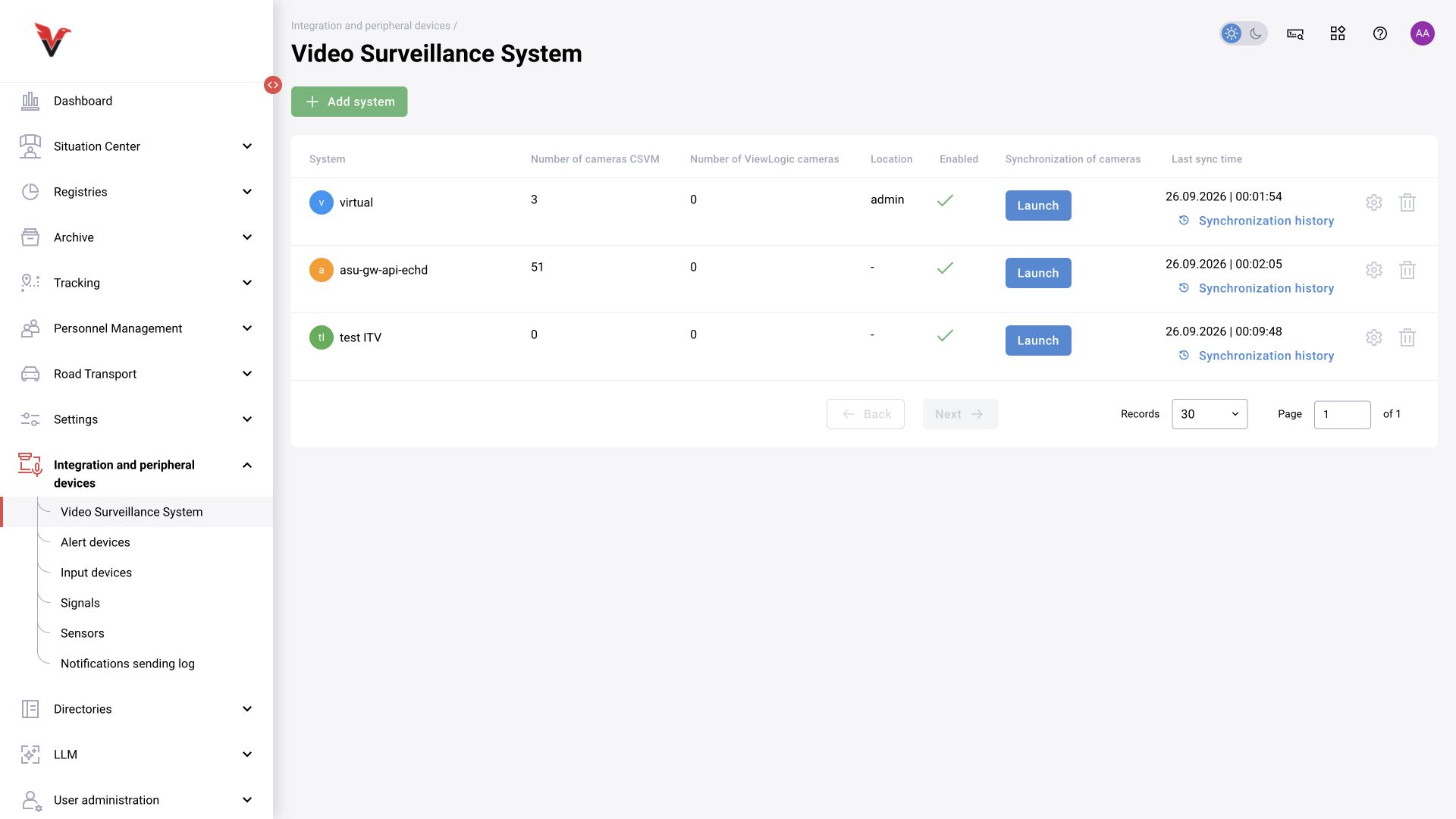Click the breadcrumb Integration and peripheral devices
Image resolution: width=1456 pixels, height=819 pixels.
pyautogui.click(x=370, y=26)
